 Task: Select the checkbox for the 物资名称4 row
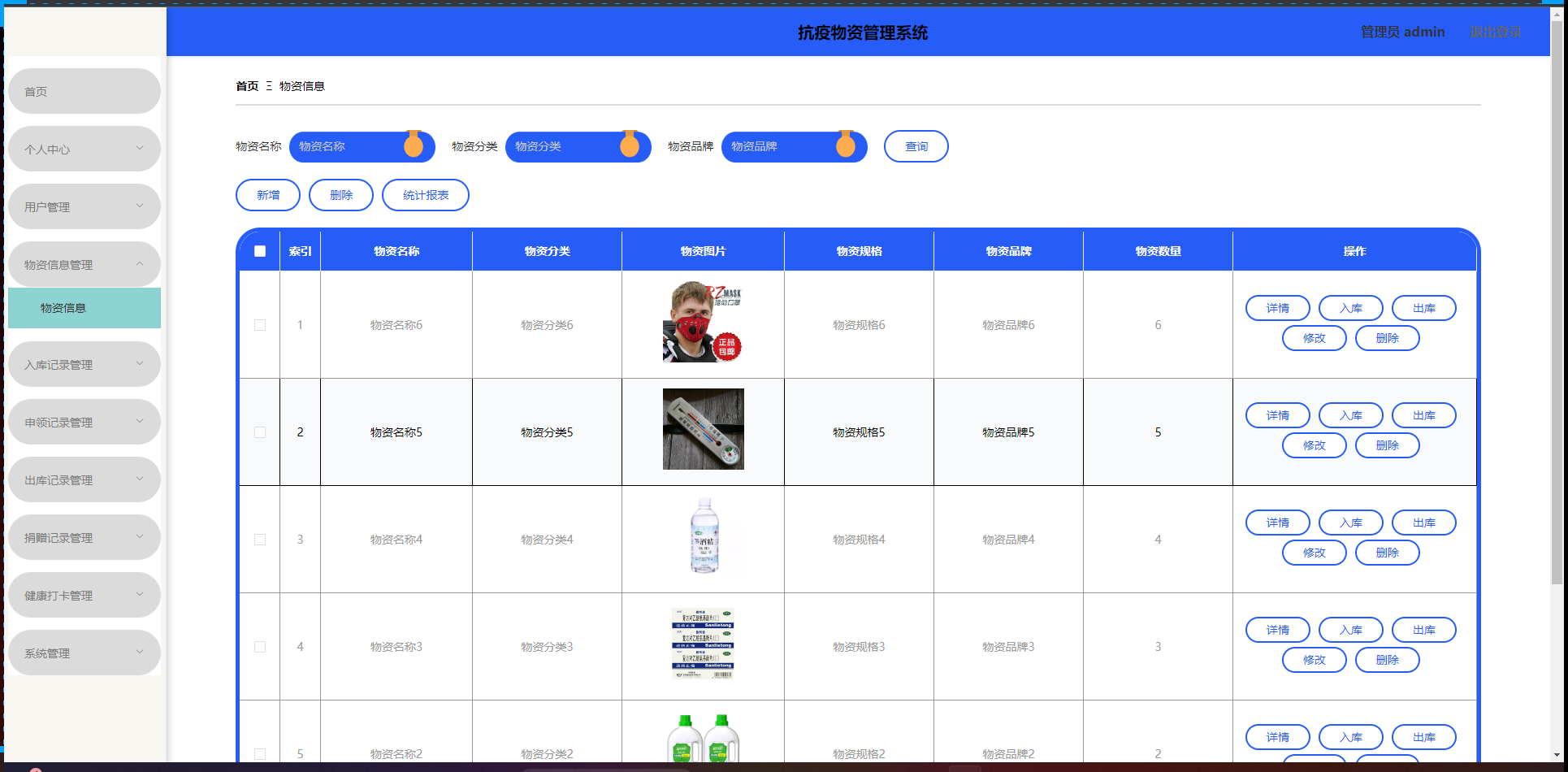(260, 540)
